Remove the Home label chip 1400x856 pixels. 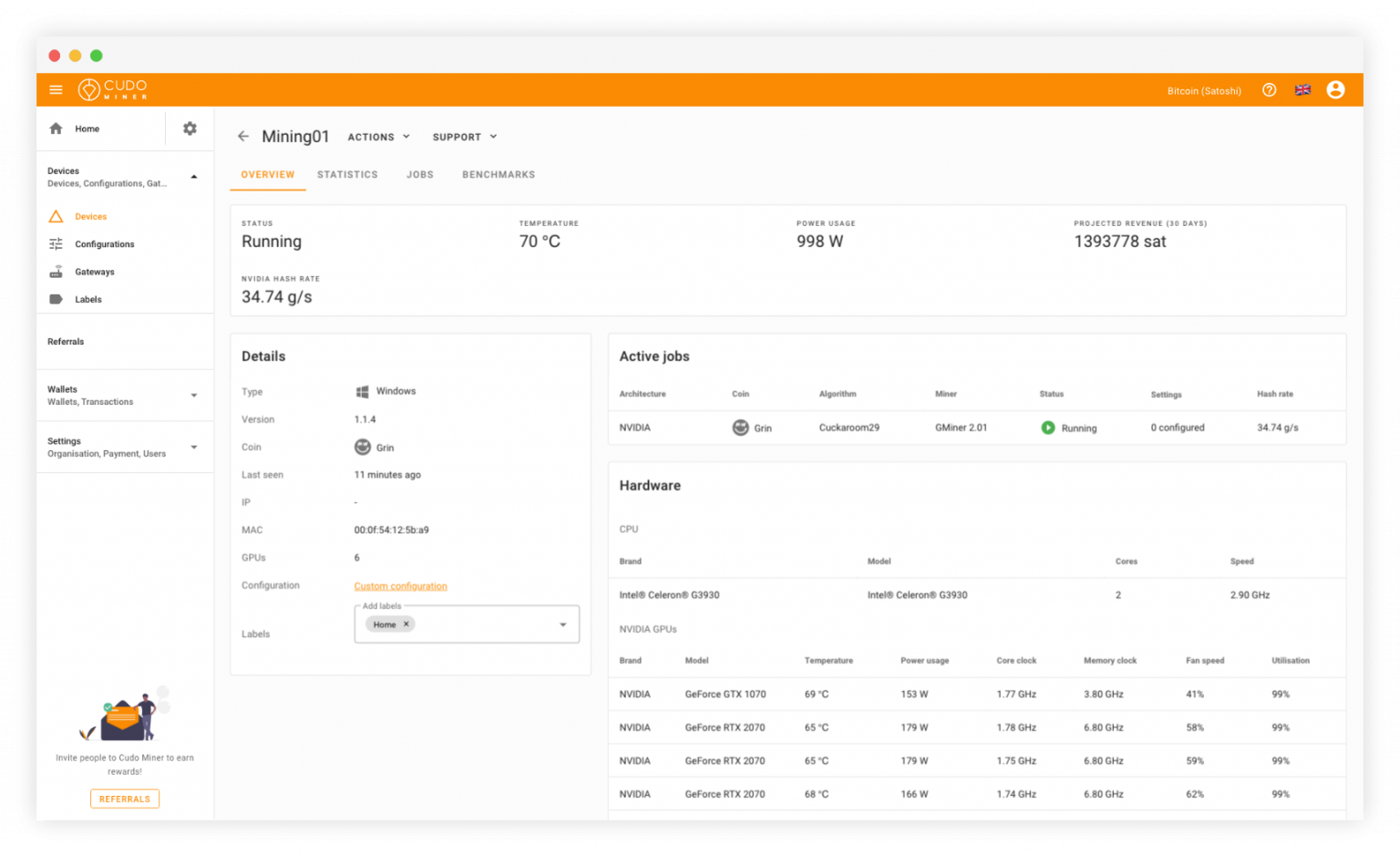click(x=407, y=624)
